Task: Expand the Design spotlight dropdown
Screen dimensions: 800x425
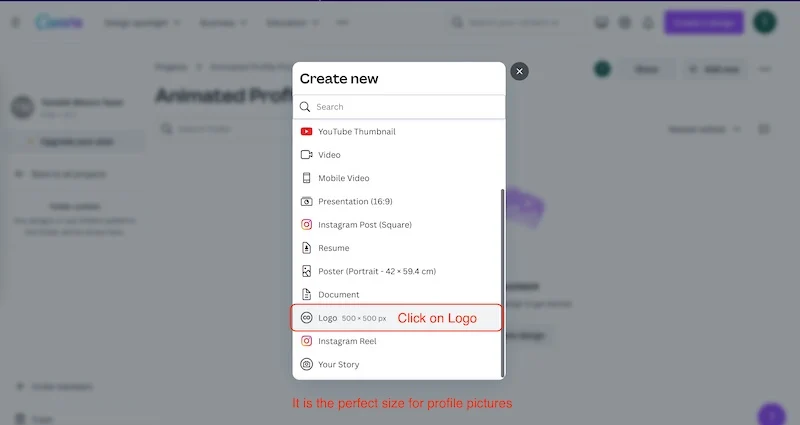Action: click(x=145, y=22)
